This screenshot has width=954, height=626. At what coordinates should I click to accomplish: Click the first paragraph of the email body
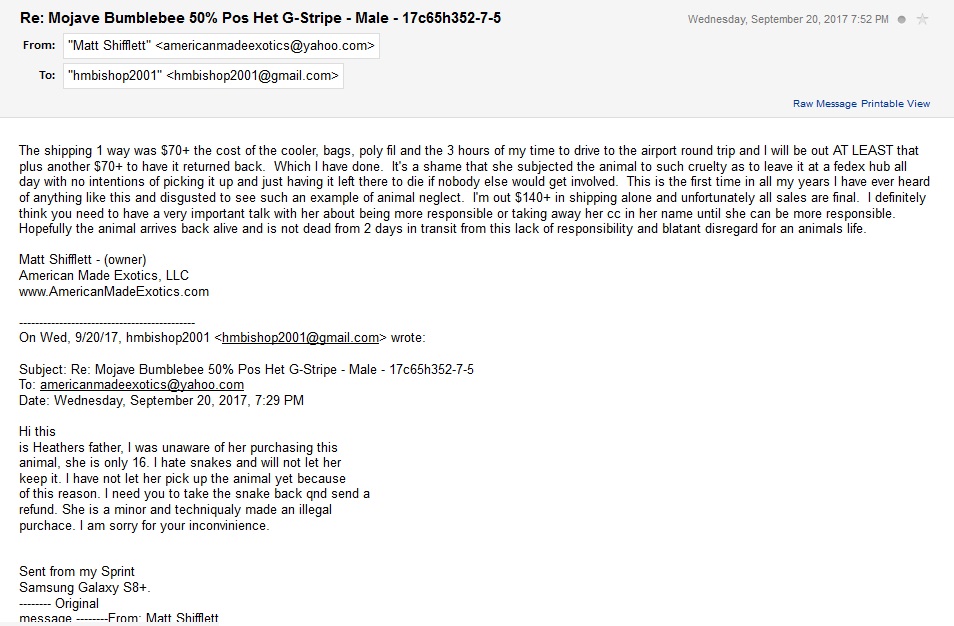pyautogui.click(x=474, y=189)
